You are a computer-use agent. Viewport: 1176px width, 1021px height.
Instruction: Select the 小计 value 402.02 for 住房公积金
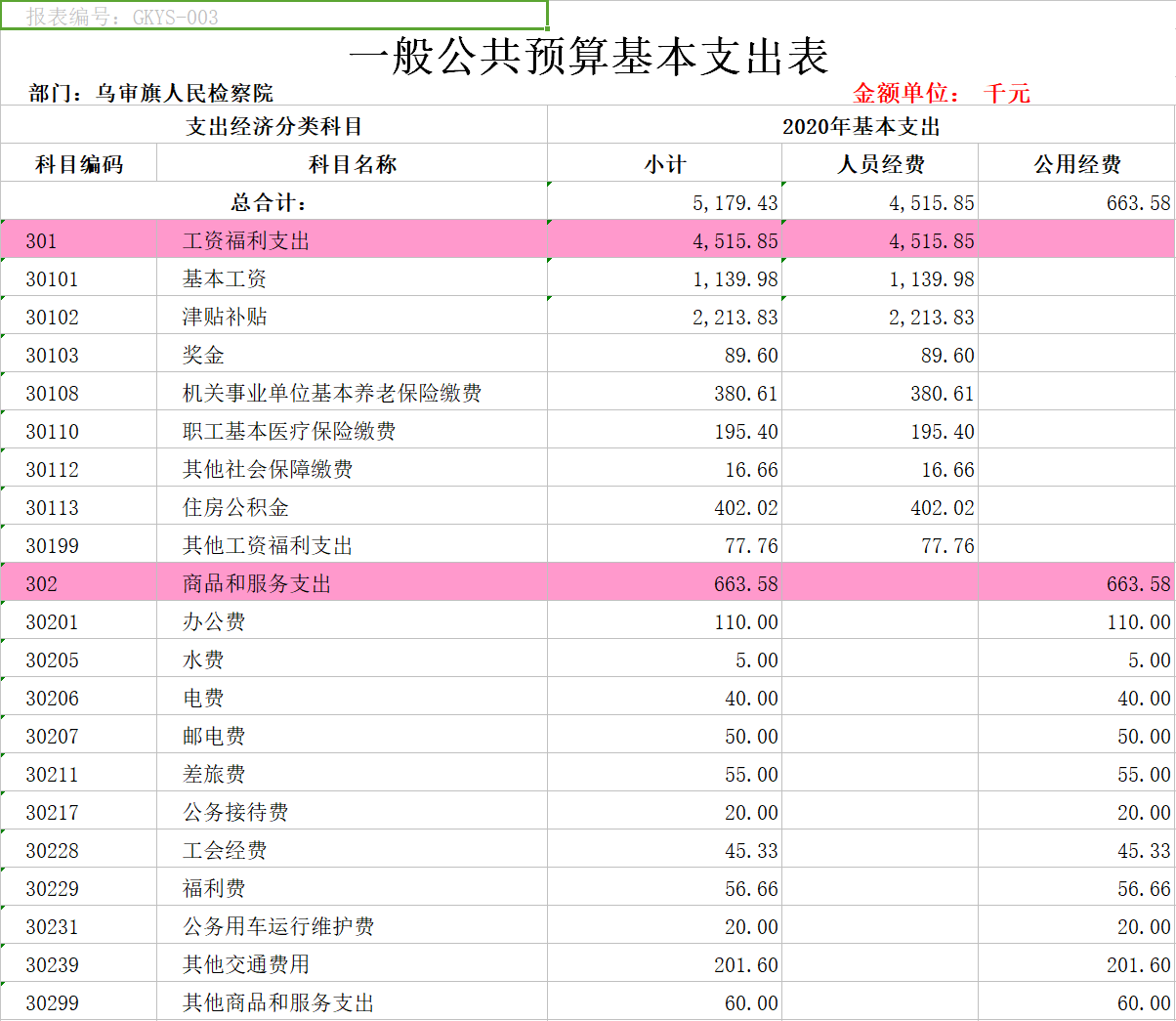point(665,506)
